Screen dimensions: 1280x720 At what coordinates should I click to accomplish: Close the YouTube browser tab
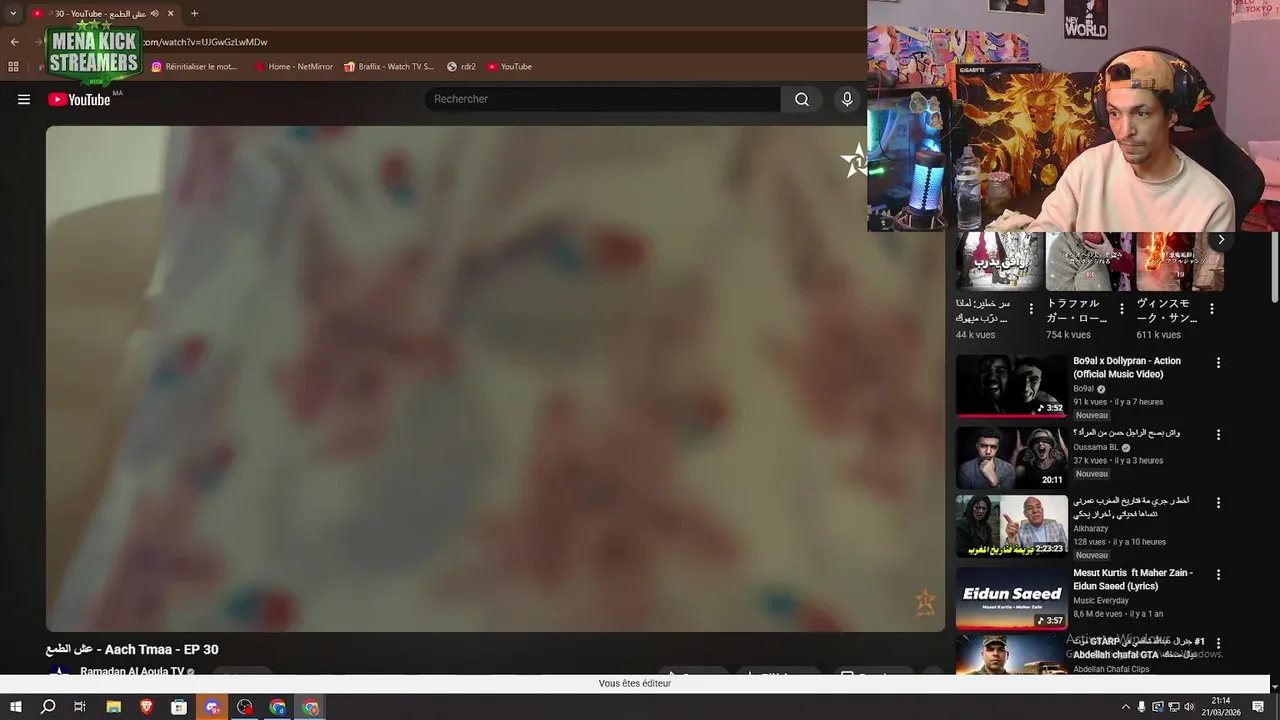click(x=171, y=13)
